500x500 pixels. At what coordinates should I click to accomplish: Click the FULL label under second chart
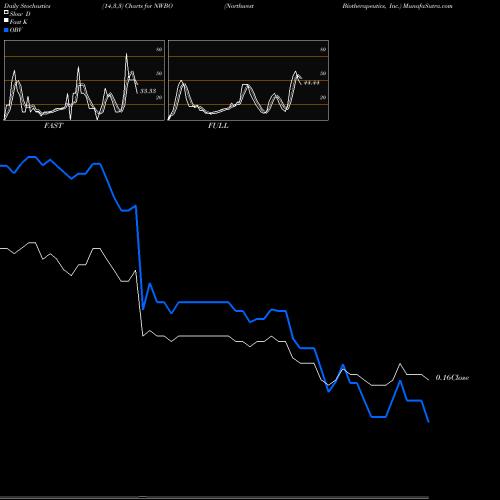218,126
